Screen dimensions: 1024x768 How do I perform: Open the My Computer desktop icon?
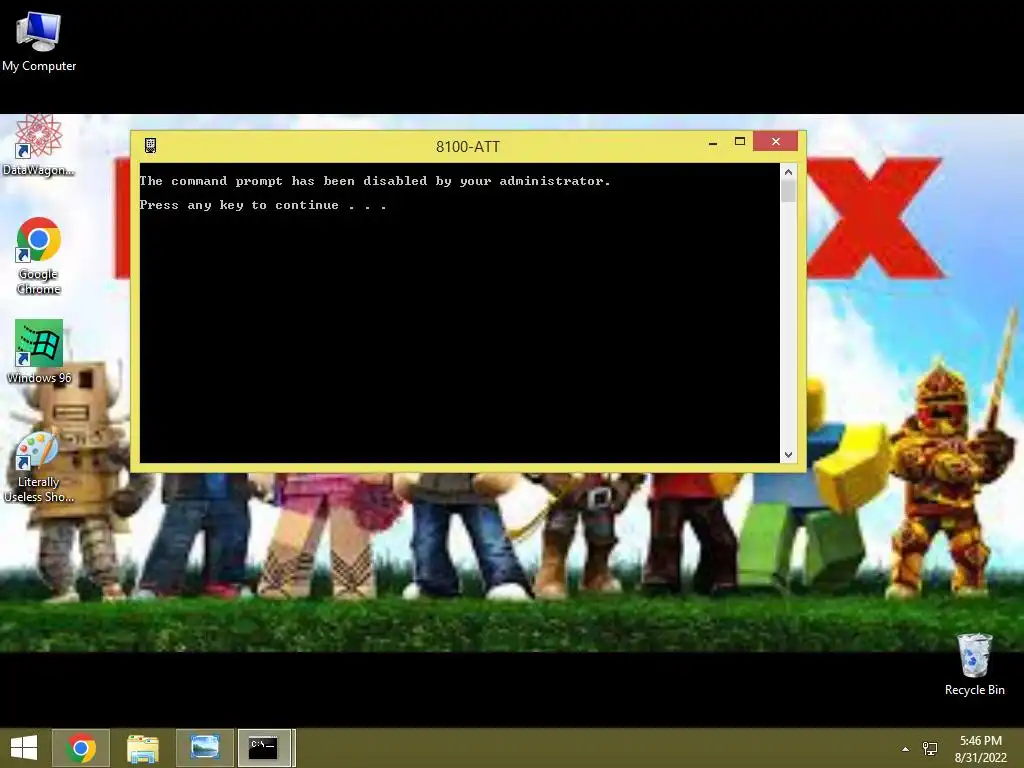tap(39, 41)
